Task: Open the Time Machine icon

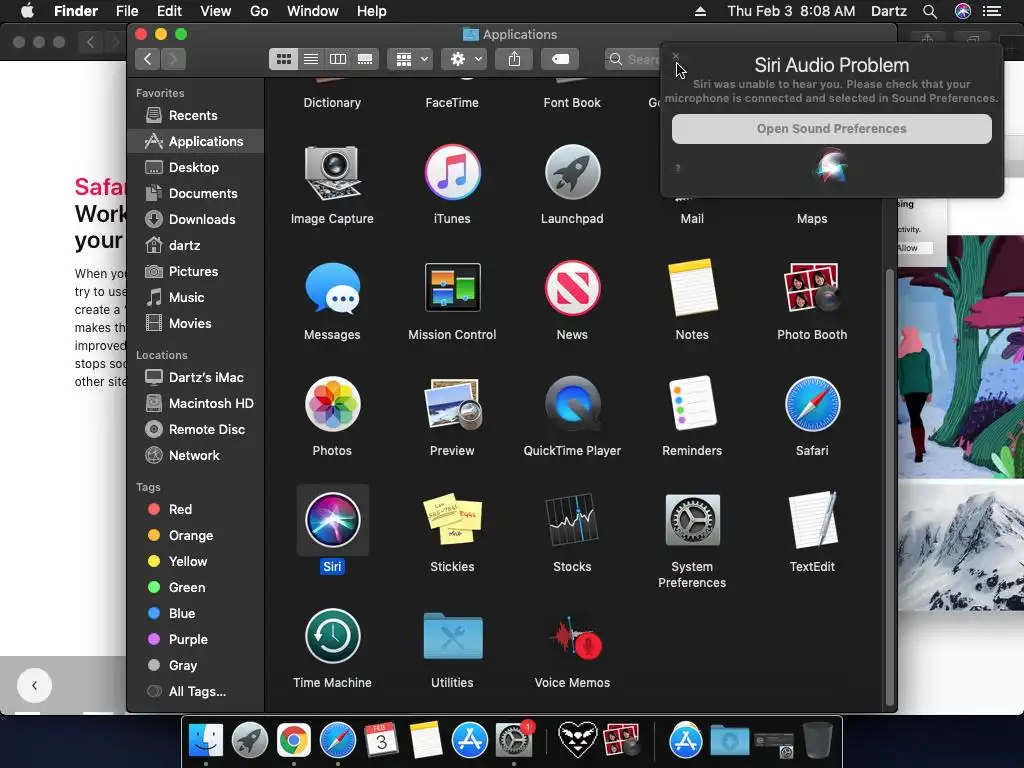Action: click(332, 636)
